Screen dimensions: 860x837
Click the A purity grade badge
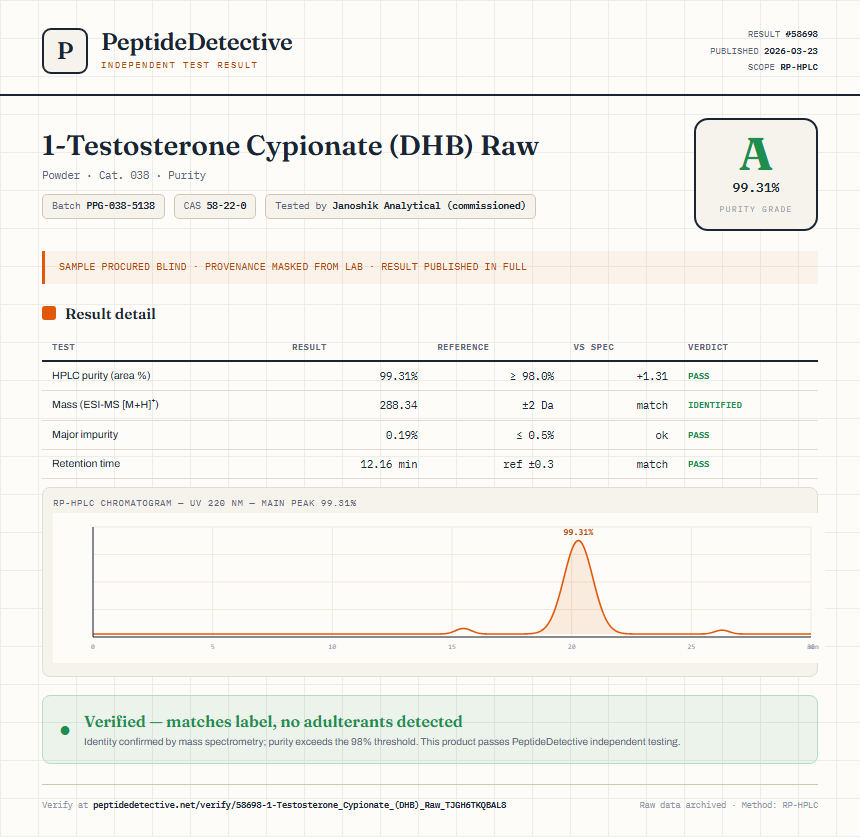coord(756,174)
